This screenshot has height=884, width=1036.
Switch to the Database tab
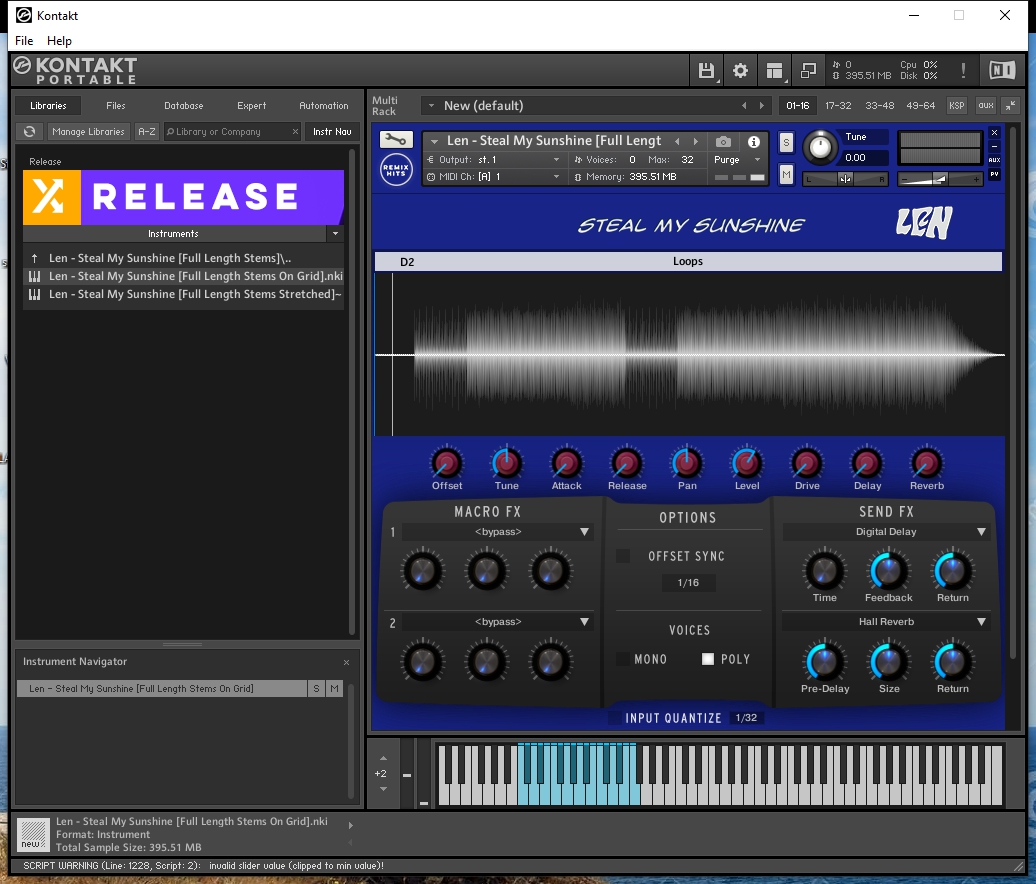coord(184,106)
